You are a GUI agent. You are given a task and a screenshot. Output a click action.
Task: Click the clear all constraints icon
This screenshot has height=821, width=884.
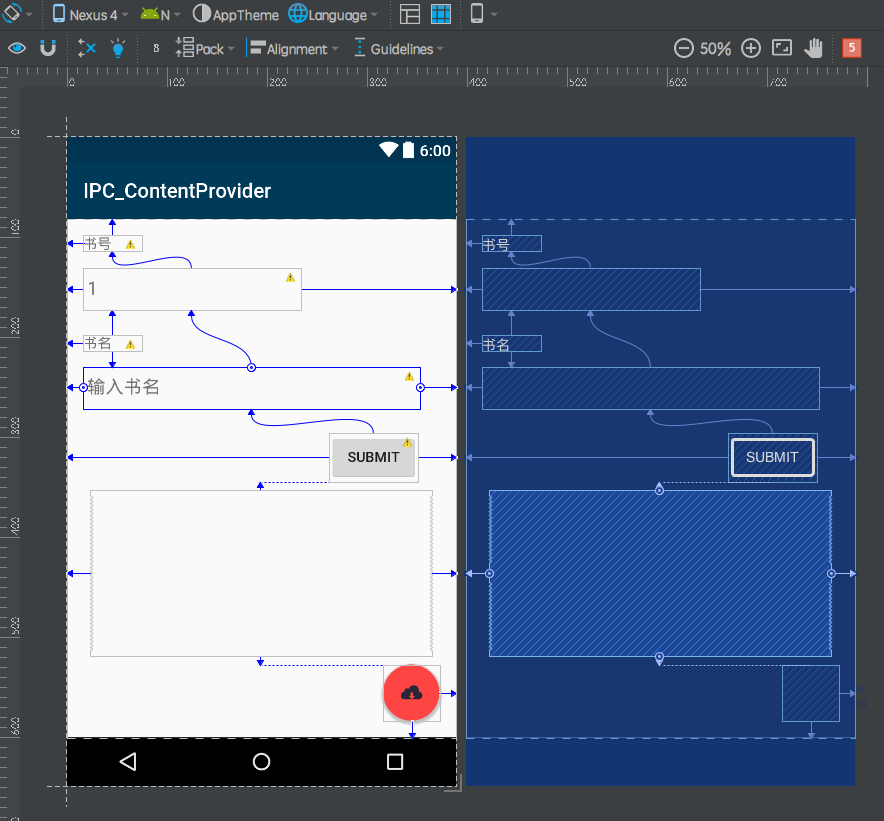(x=87, y=48)
